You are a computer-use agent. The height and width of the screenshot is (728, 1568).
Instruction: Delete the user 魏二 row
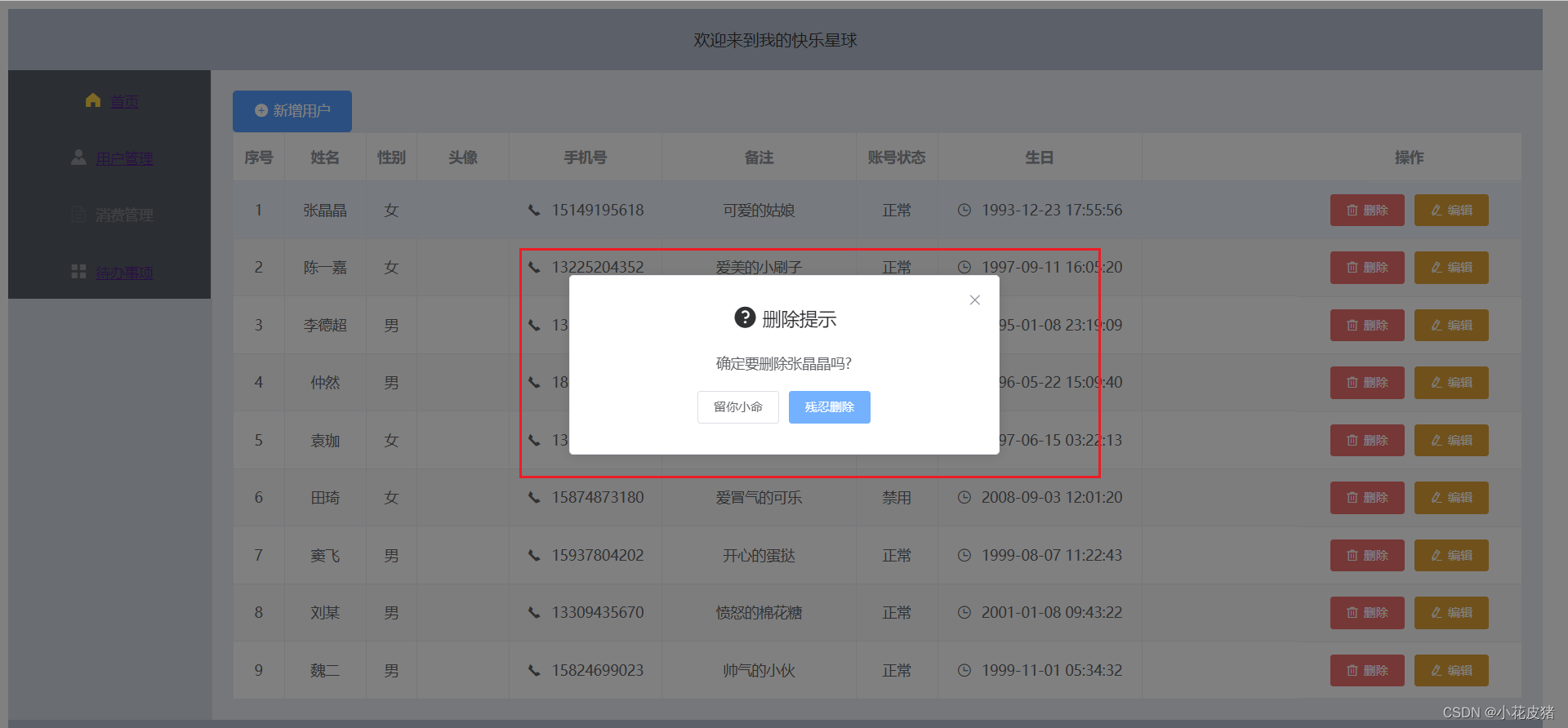(x=1367, y=671)
